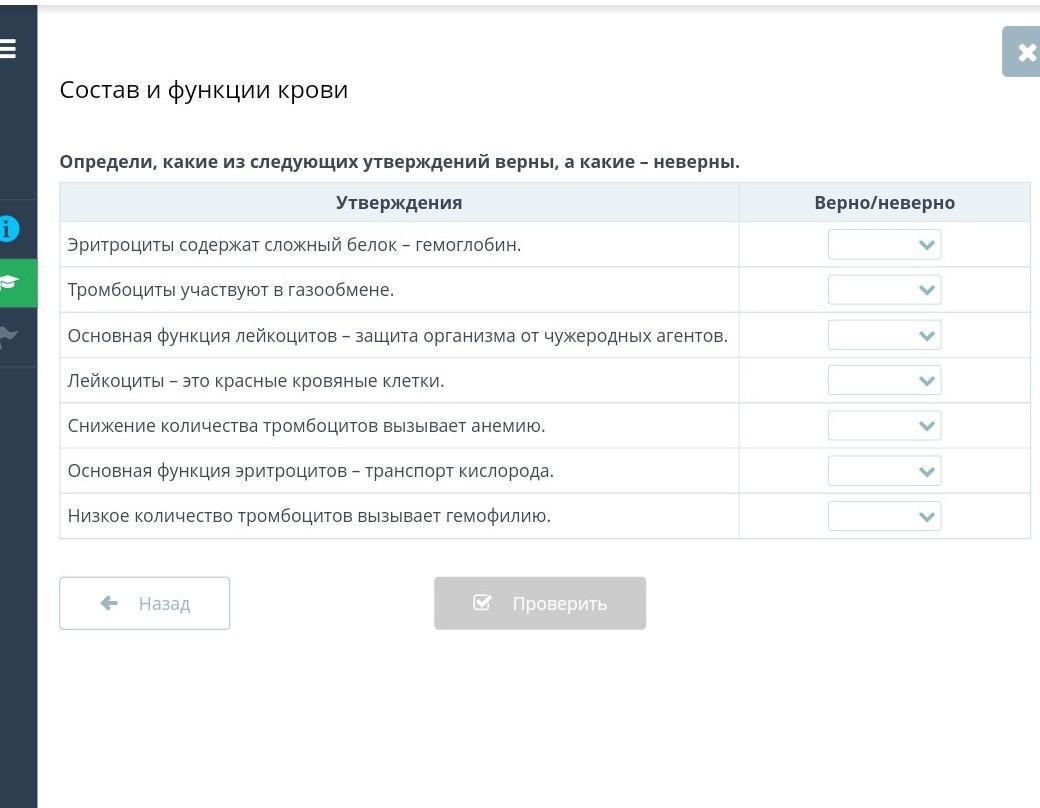Open the hamburger menu in the sidebar
The width and height of the screenshot is (1040, 808).
(x=8, y=48)
